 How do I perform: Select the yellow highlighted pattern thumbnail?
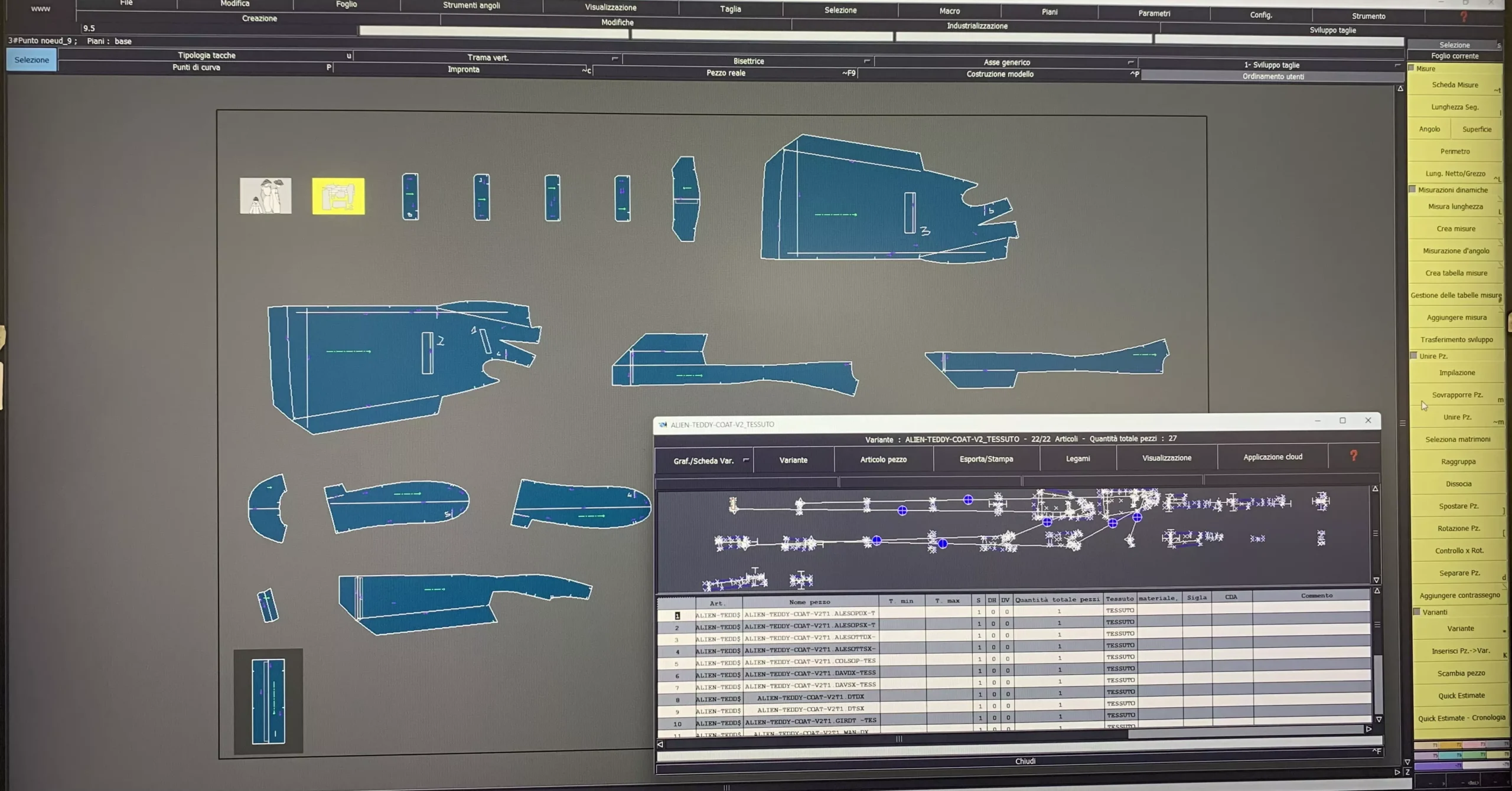tap(338, 196)
